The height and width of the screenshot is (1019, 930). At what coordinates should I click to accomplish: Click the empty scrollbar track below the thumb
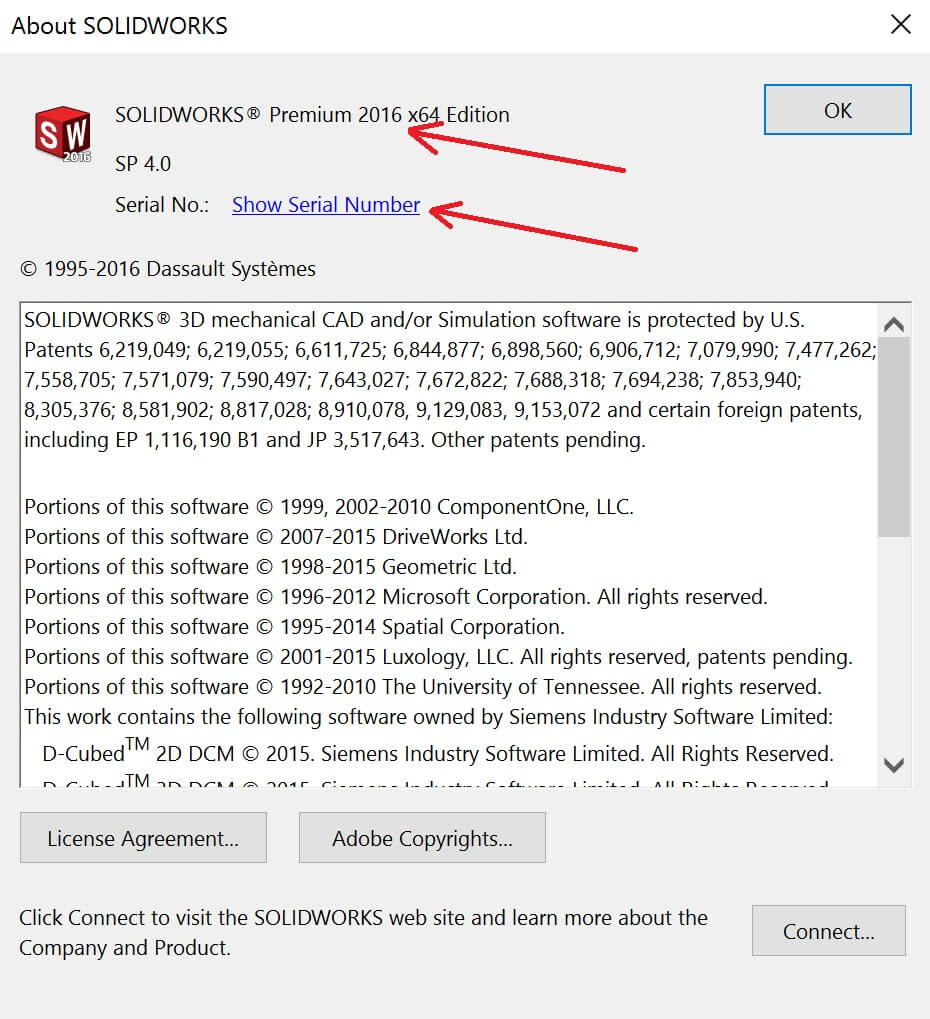pyautogui.click(x=894, y=643)
